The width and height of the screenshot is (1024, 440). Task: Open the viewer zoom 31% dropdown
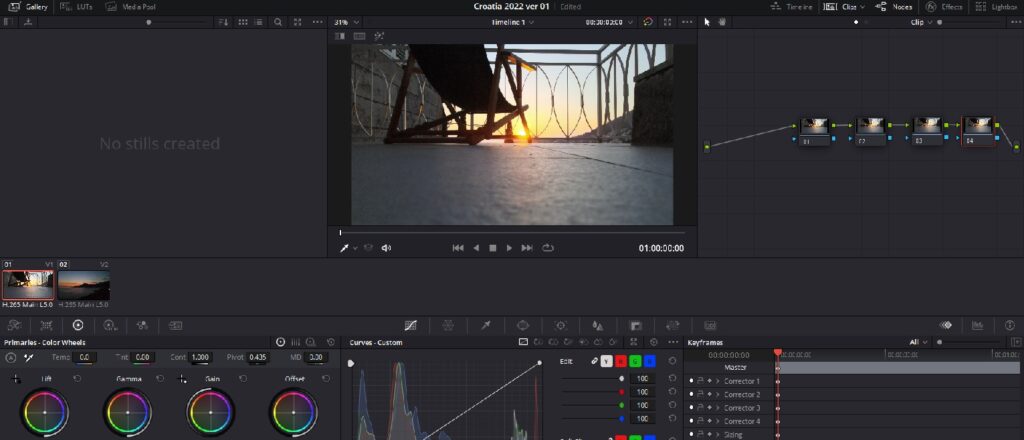pos(345,21)
